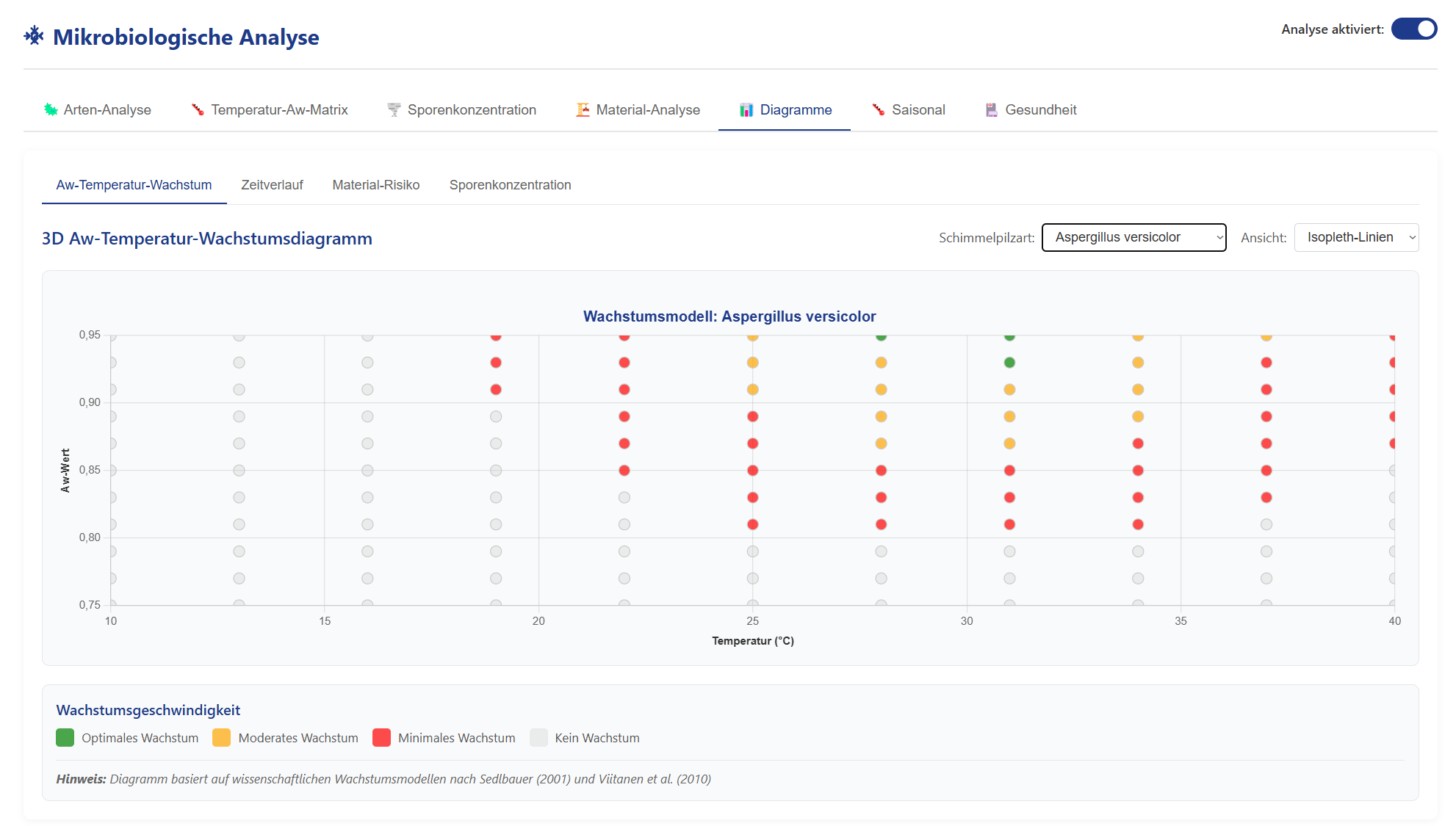Image resolution: width=1456 pixels, height=826 pixels.
Task: Open the Sporenkonzentration chart sub-tab
Action: (510, 185)
